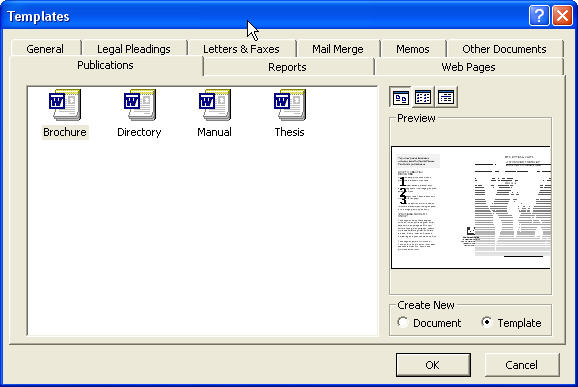Click the Brochure label text
The image size is (578, 387).
coord(65,132)
